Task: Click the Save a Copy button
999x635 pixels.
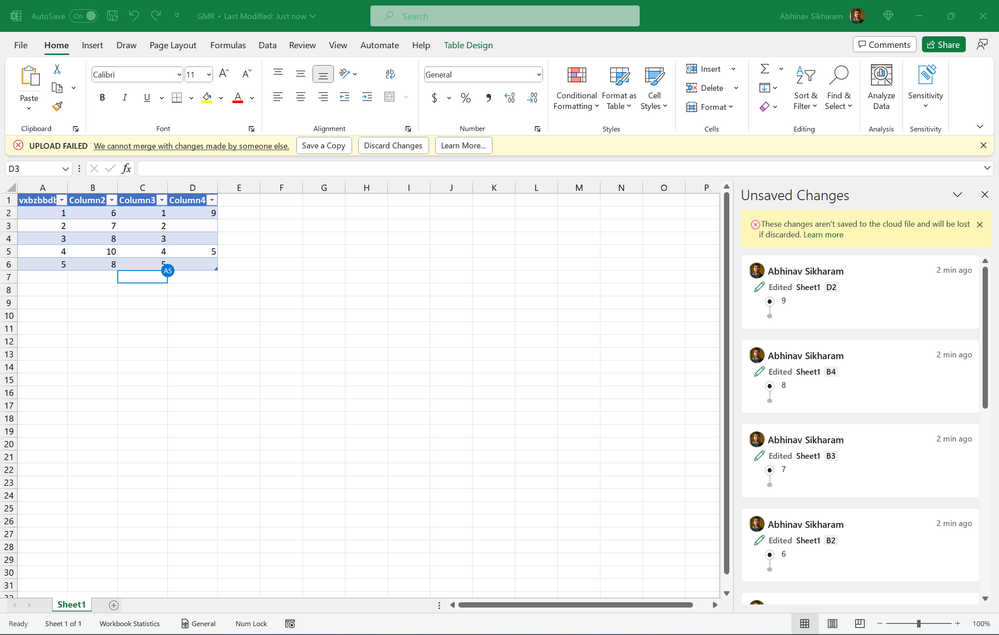Action: point(324,145)
